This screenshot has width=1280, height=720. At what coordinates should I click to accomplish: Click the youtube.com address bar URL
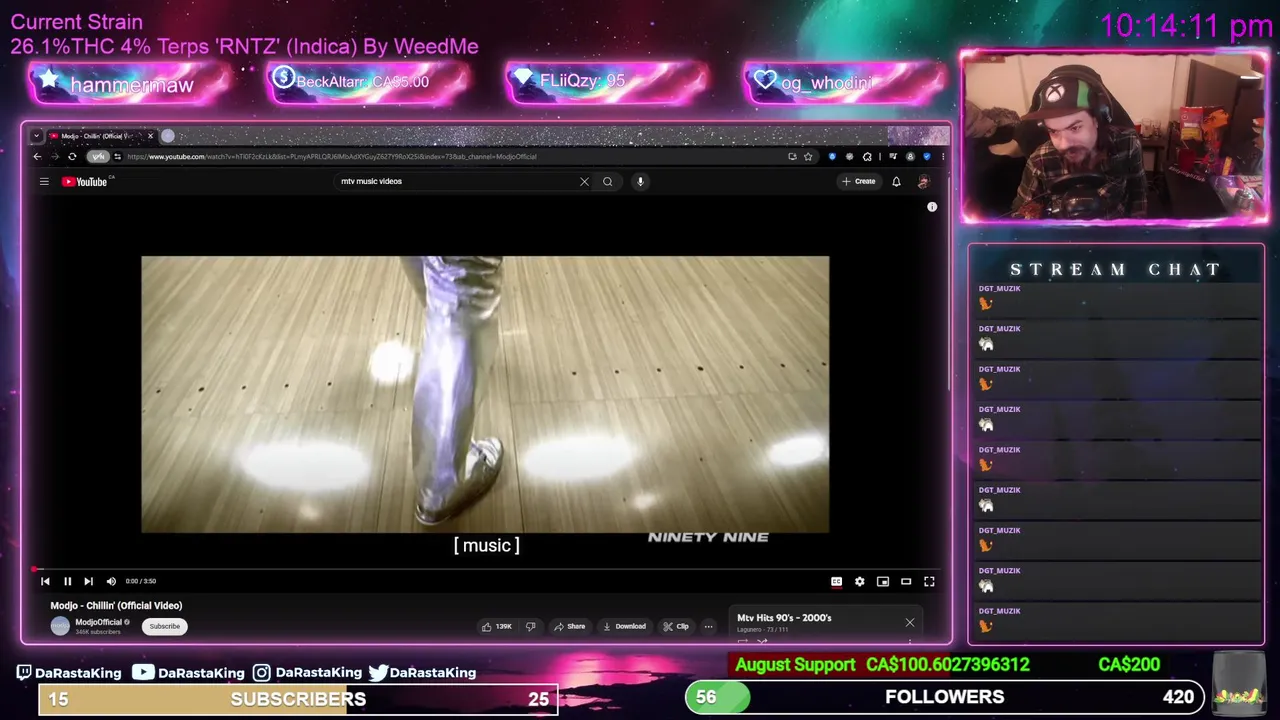[x=332, y=156]
